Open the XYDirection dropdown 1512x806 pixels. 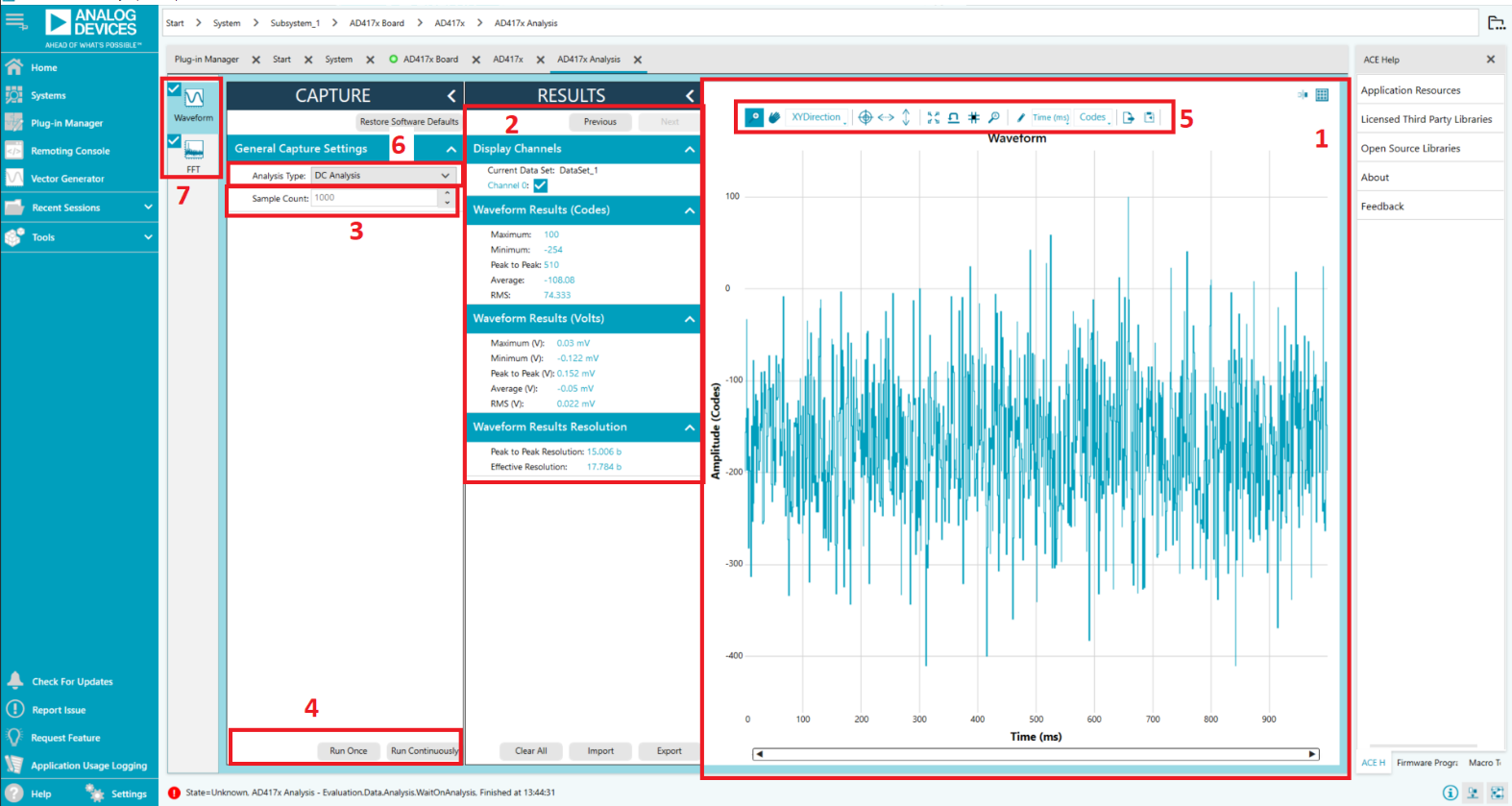coord(818,117)
